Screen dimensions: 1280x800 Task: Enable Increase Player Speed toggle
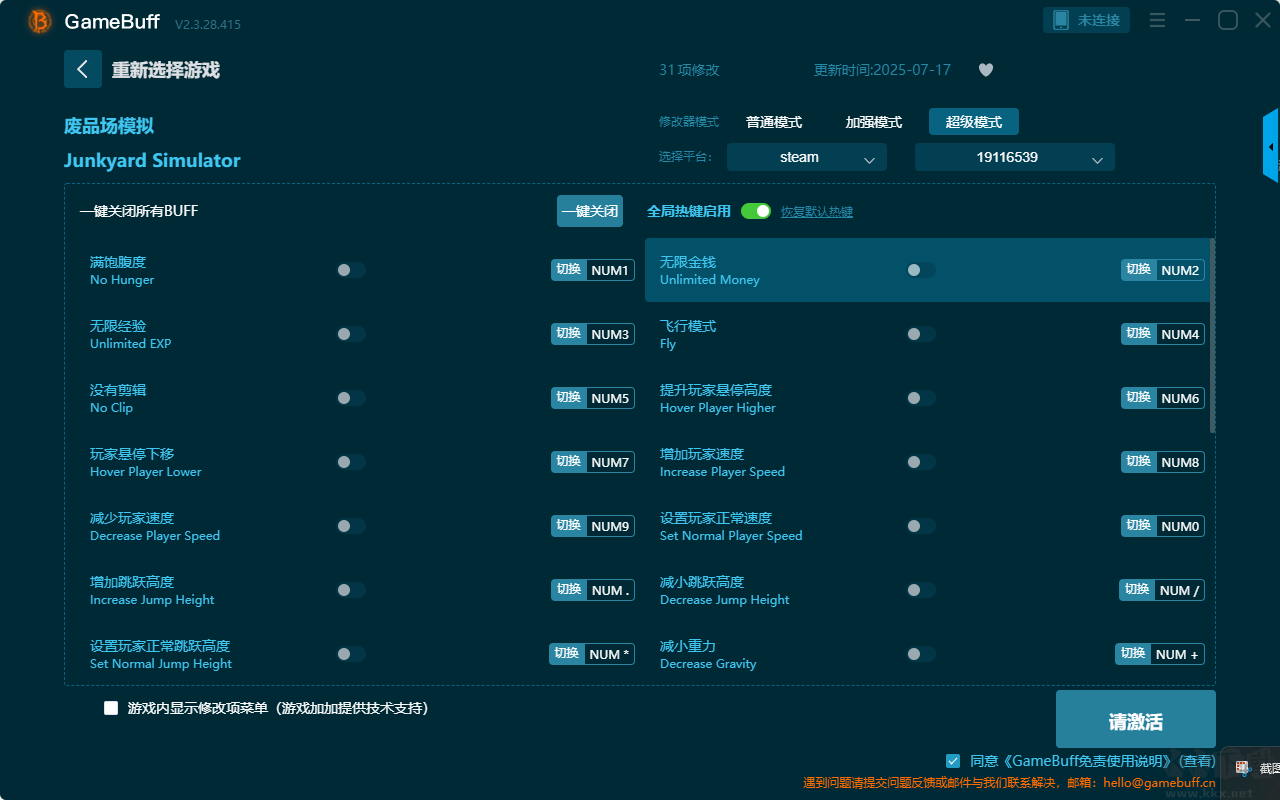coord(921,462)
